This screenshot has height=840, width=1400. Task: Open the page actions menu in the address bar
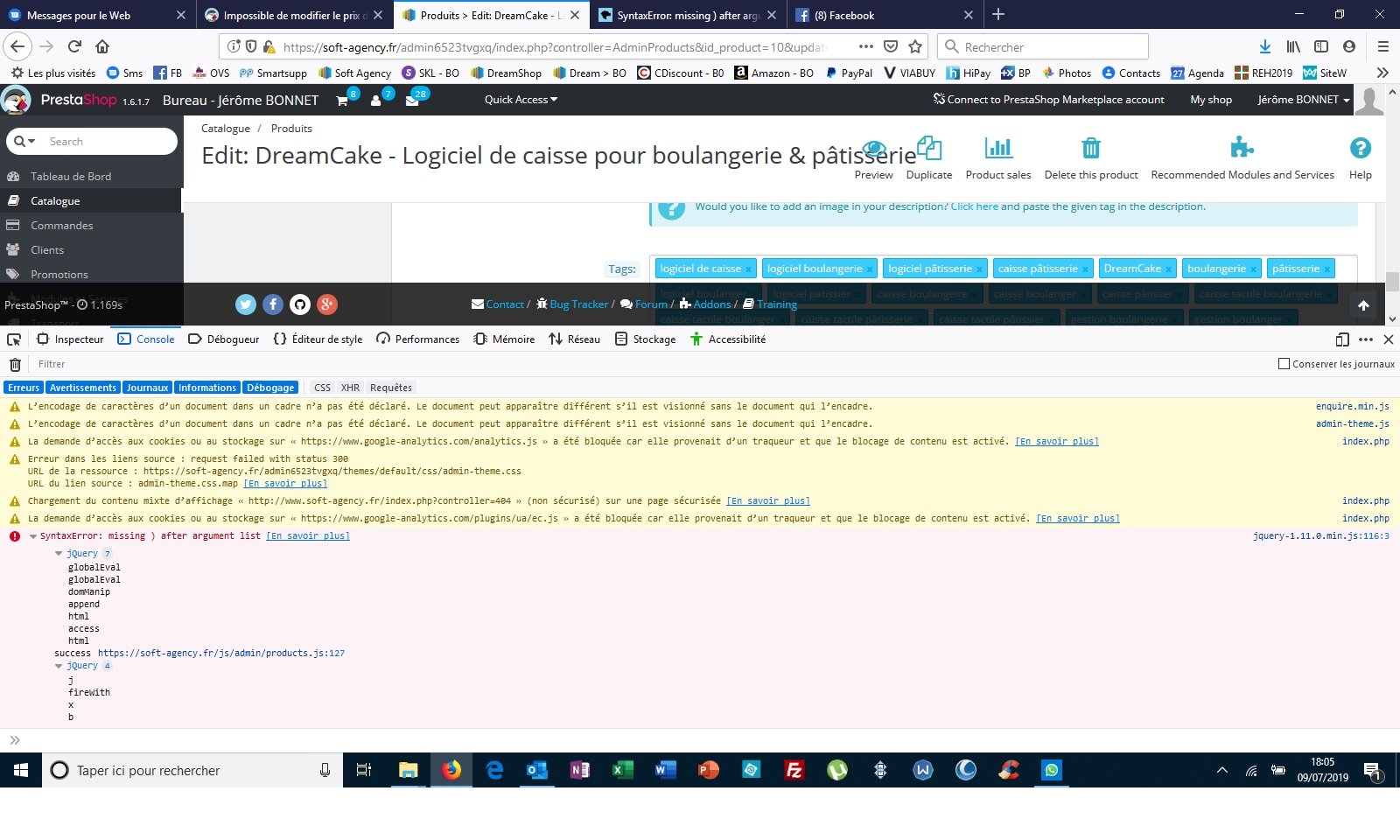pos(865,47)
